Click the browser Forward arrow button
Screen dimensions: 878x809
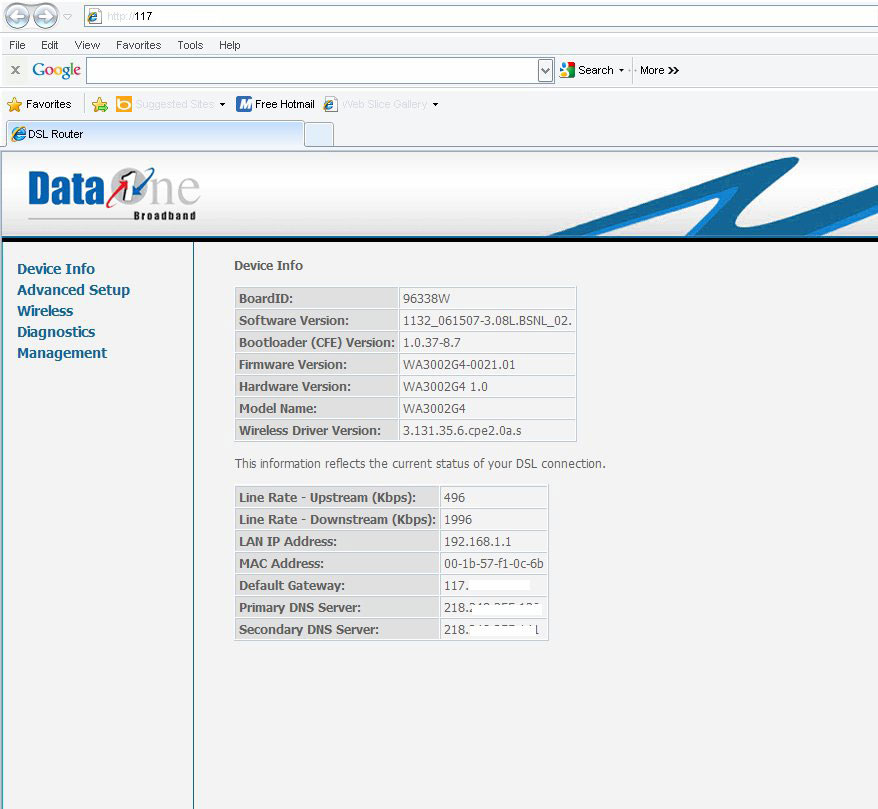pos(45,16)
